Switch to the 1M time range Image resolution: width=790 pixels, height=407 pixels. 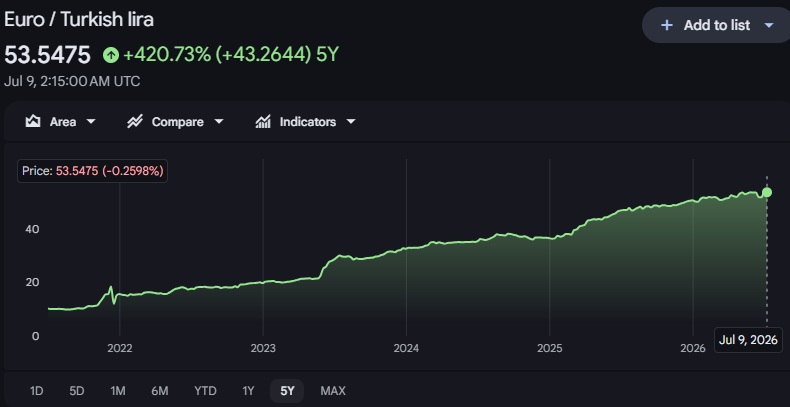[x=117, y=391]
